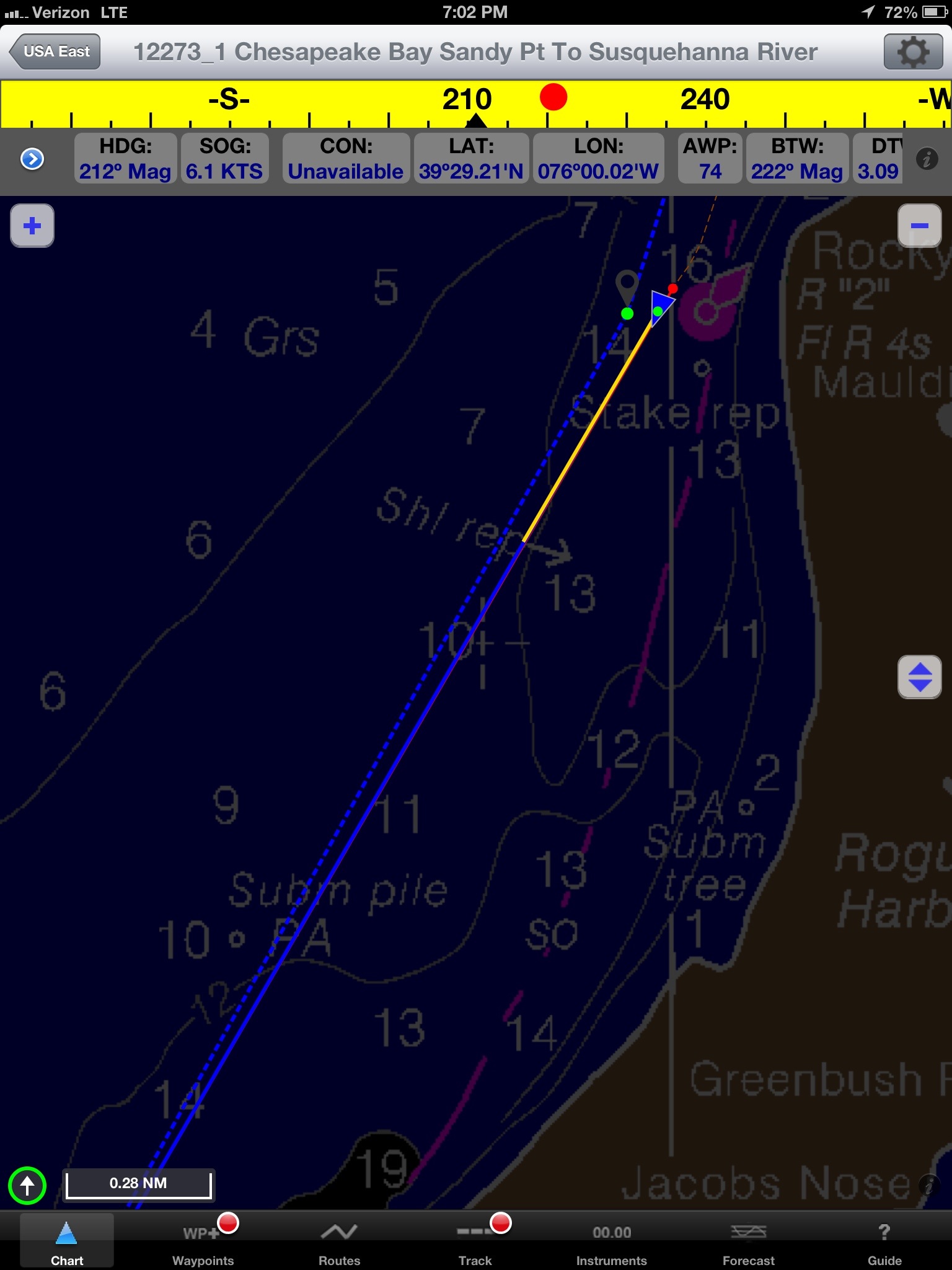The image size is (952, 1270).
Task: Toggle track recording in Track tab
Action: (475, 1239)
